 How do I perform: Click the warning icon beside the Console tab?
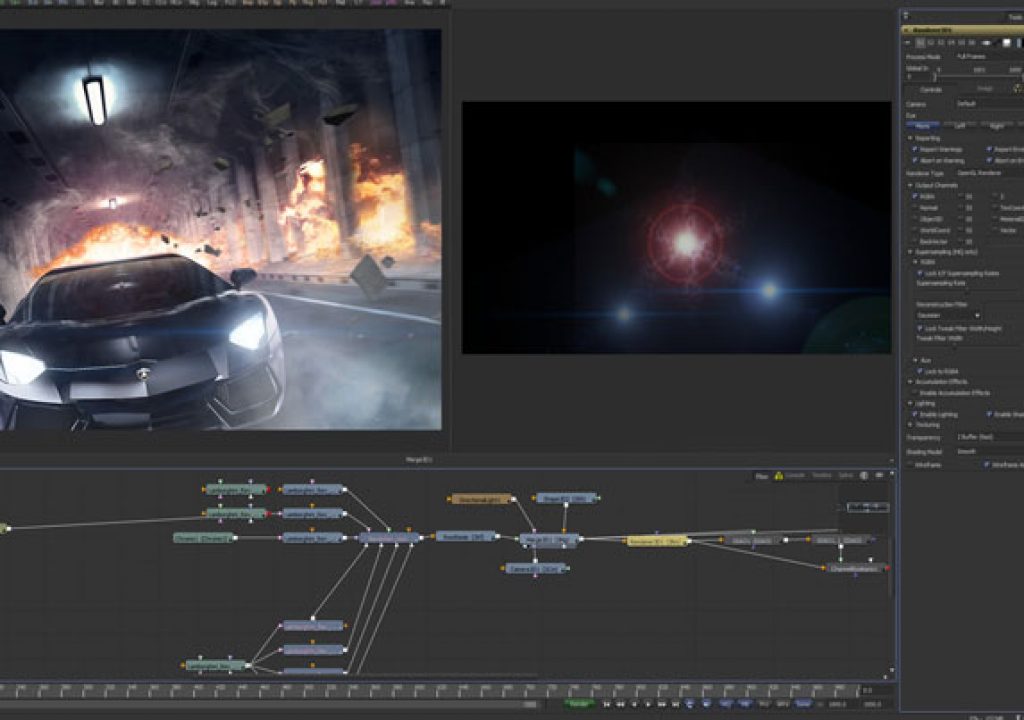pos(778,476)
